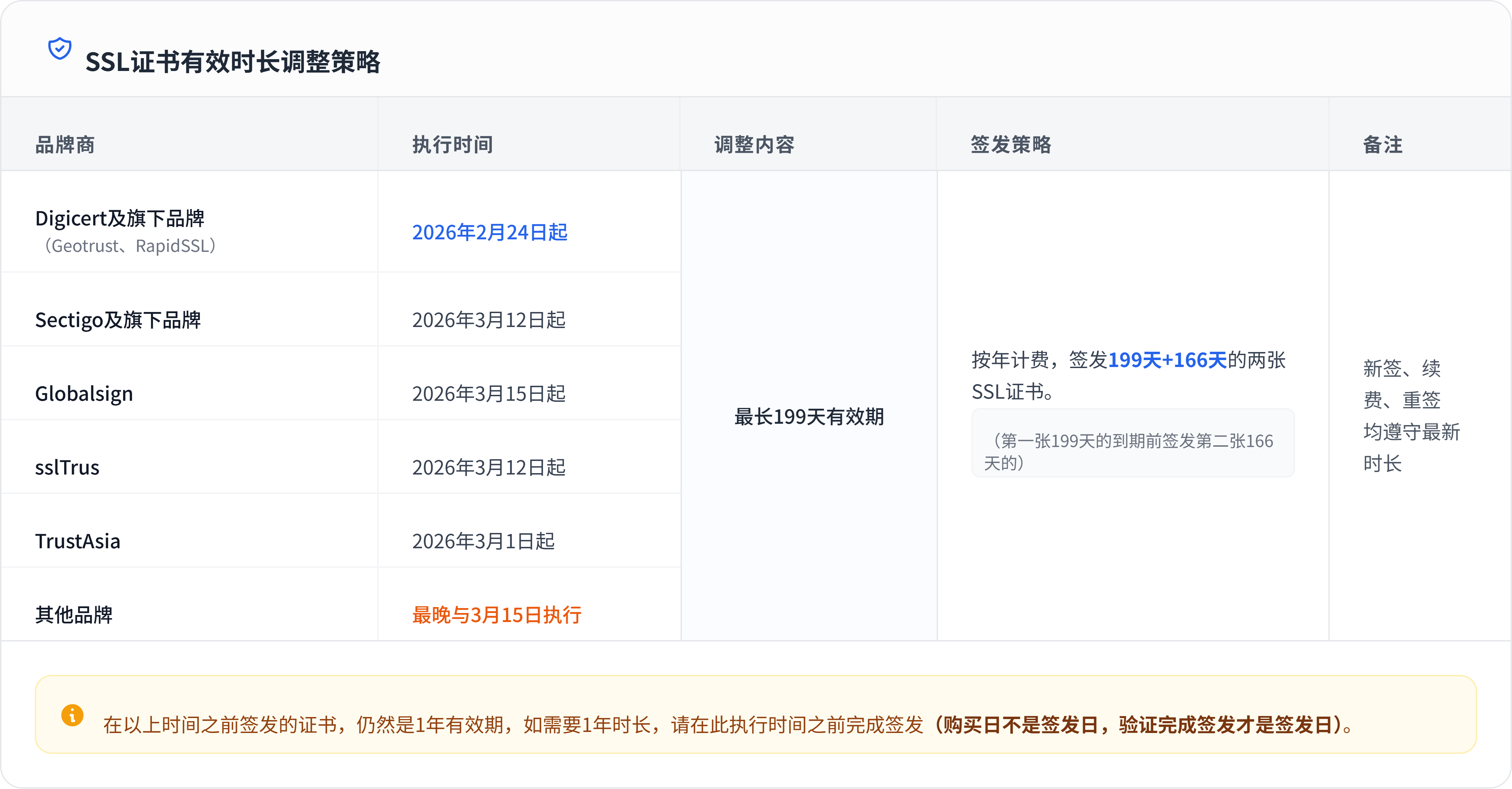Select the 其他品牌 row
This screenshot has height=789, width=1512.
[x=73, y=615]
